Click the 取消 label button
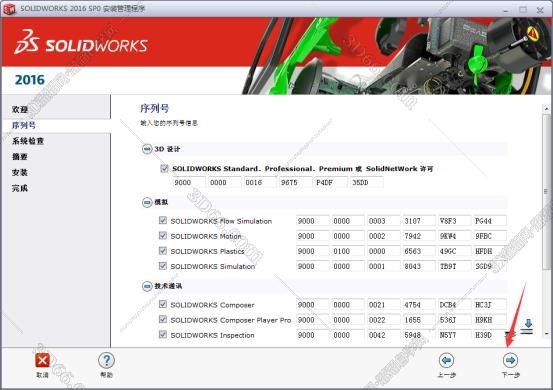 point(42,375)
